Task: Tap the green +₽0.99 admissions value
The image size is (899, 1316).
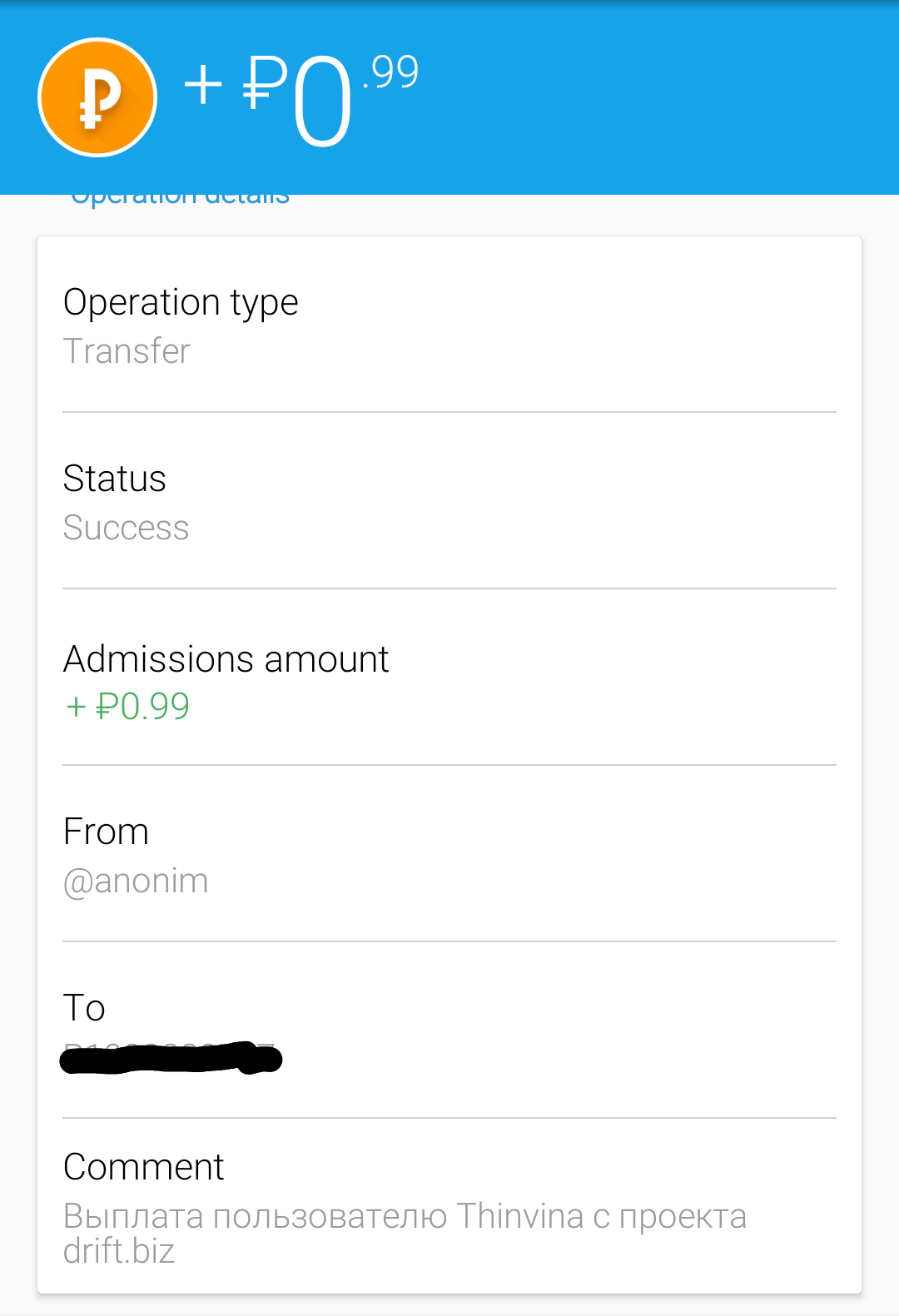Action: [x=127, y=707]
